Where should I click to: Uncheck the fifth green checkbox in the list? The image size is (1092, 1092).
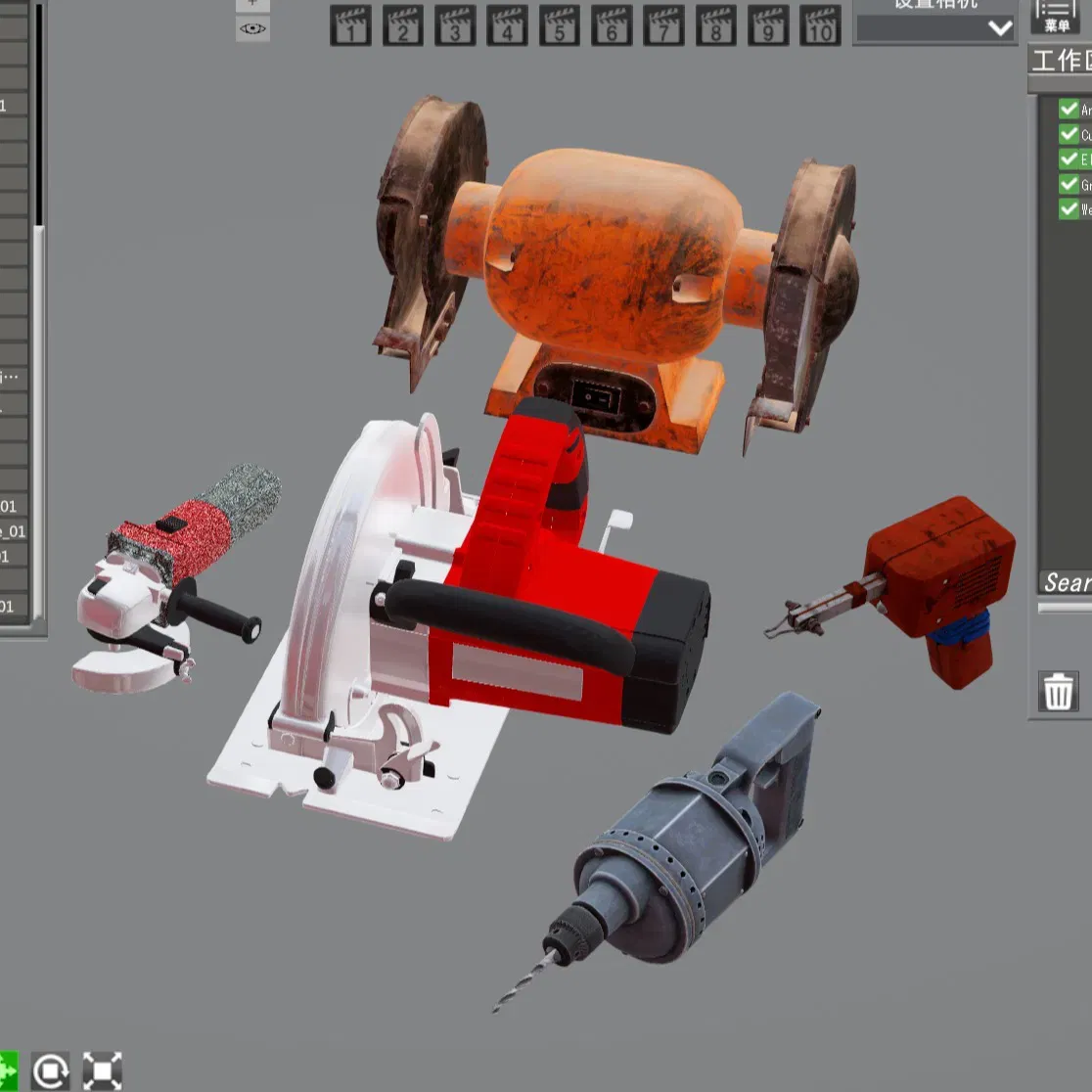coord(1069,208)
